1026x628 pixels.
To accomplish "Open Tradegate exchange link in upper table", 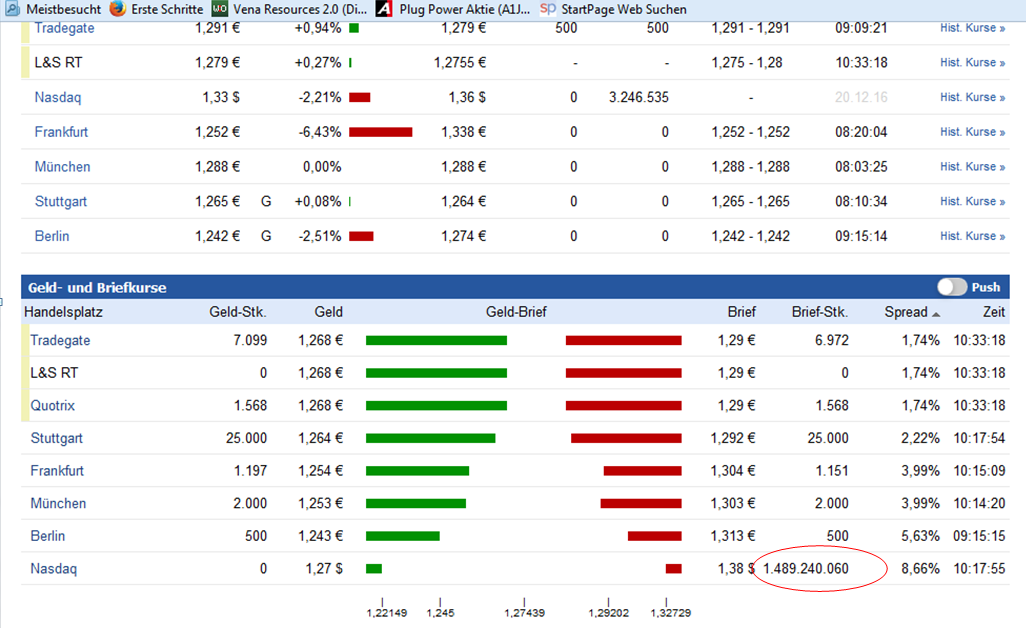I will pyautogui.click(x=64, y=28).
